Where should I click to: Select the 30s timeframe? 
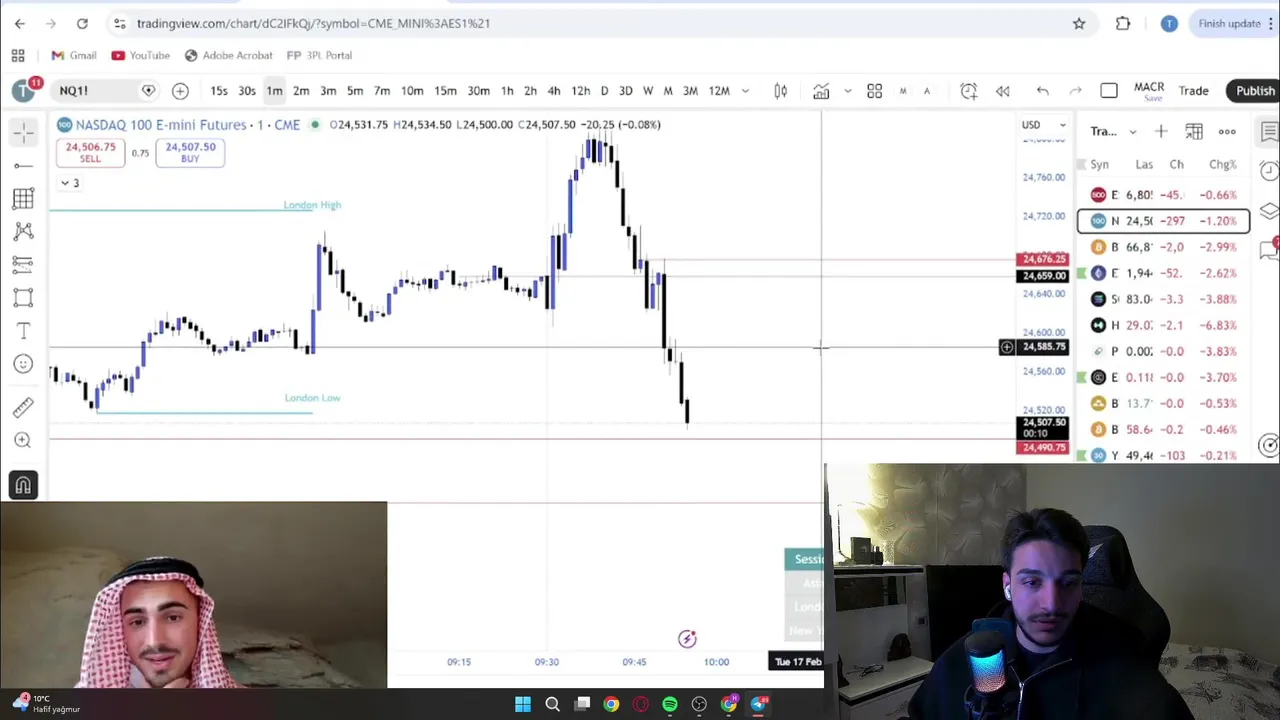246,91
